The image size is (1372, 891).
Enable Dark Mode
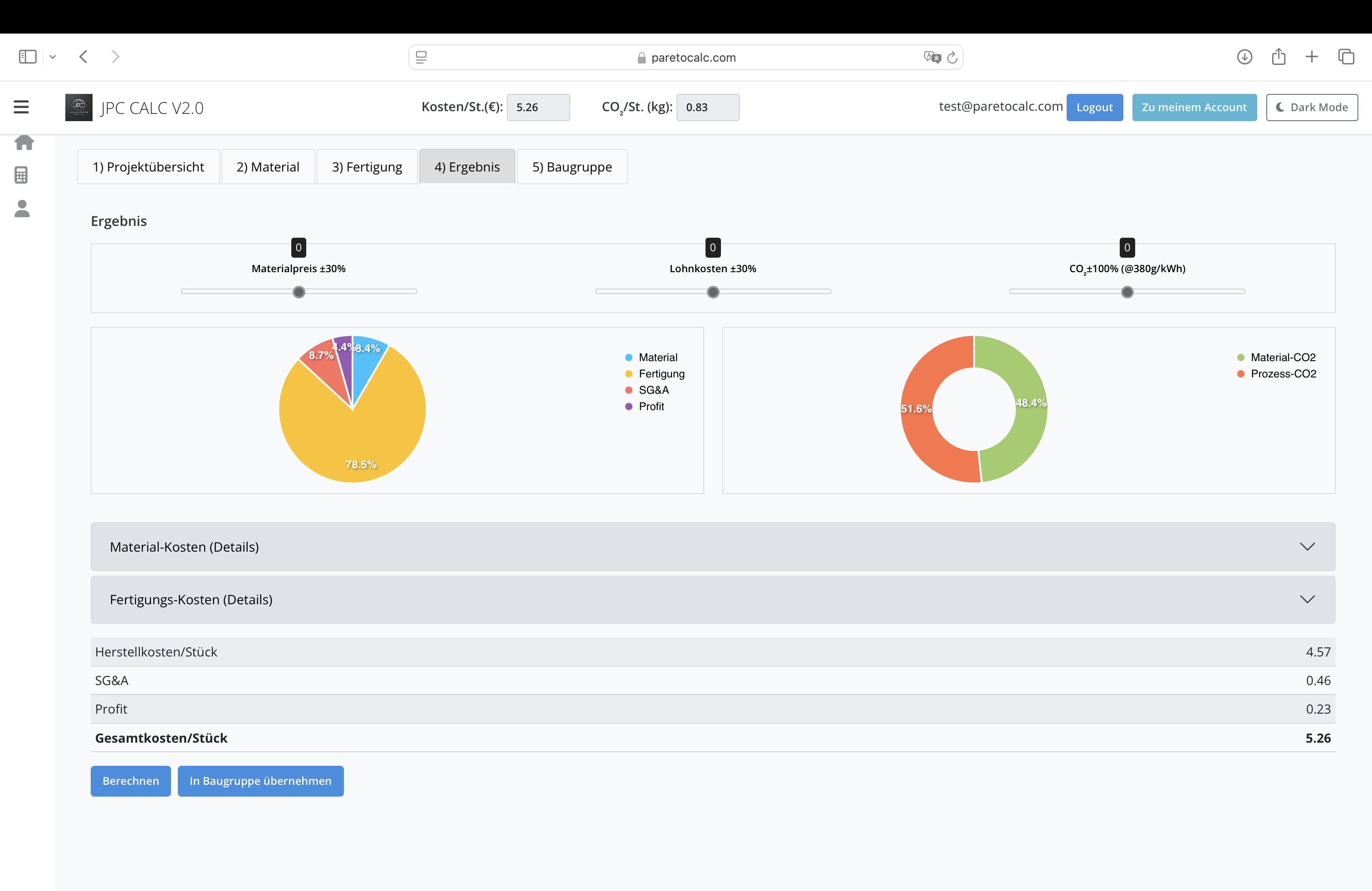[1312, 107]
